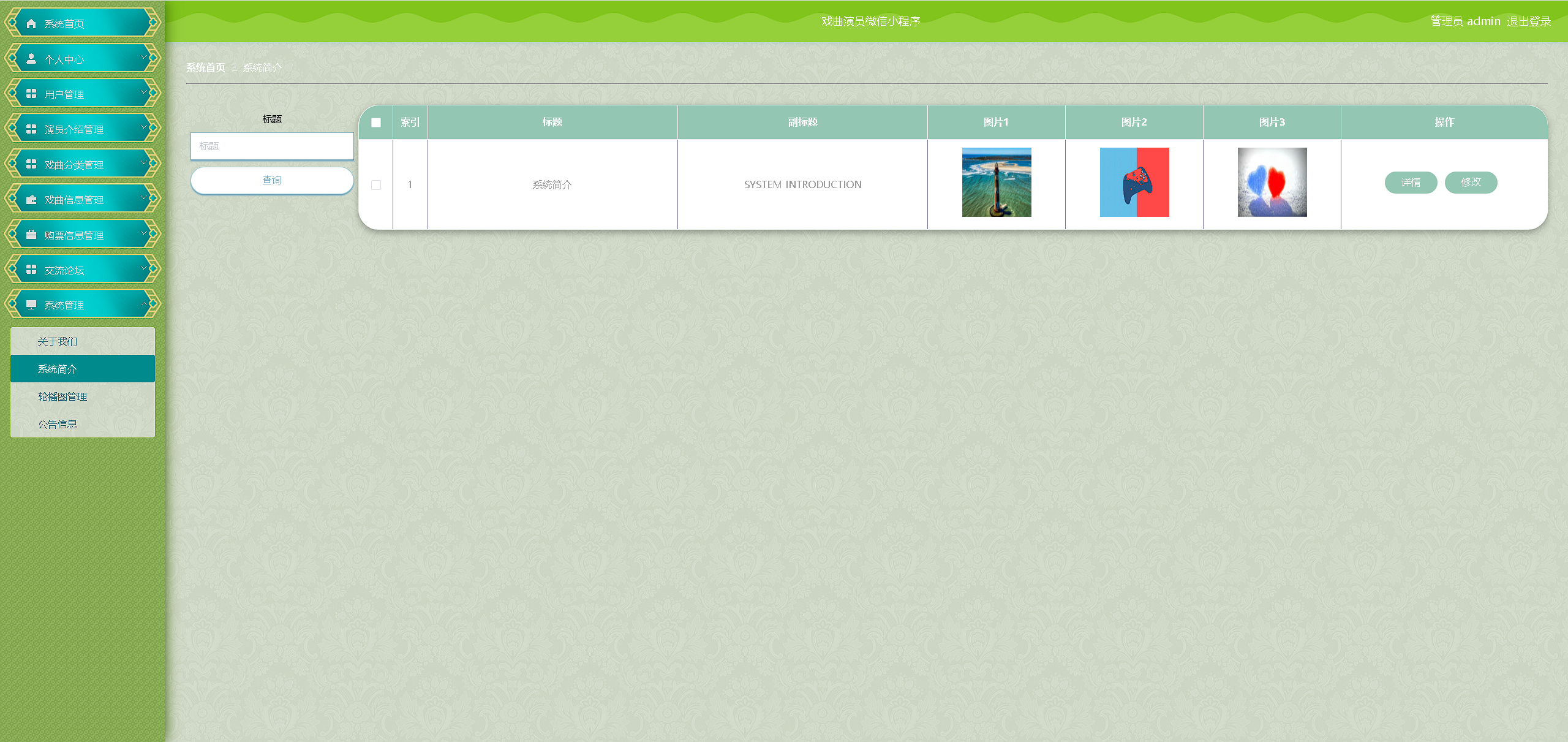The height and width of the screenshot is (742, 1568).
Task: Open the 轮播图管理 submenu item
Action: tap(62, 396)
